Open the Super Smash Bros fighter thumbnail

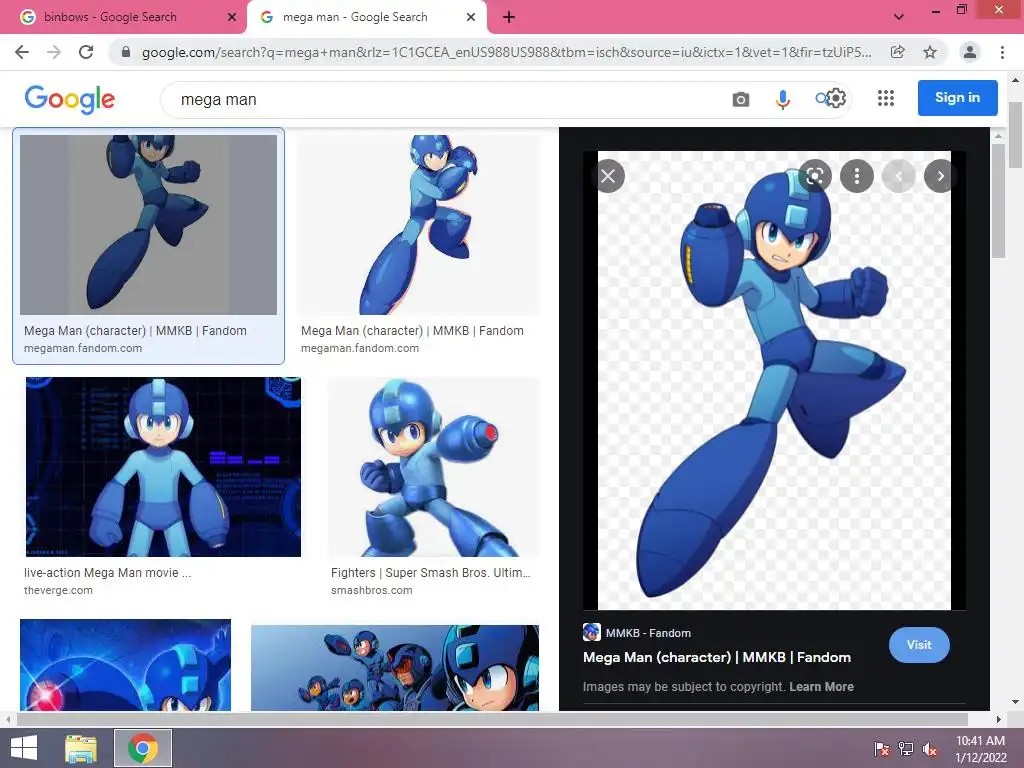coord(434,467)
